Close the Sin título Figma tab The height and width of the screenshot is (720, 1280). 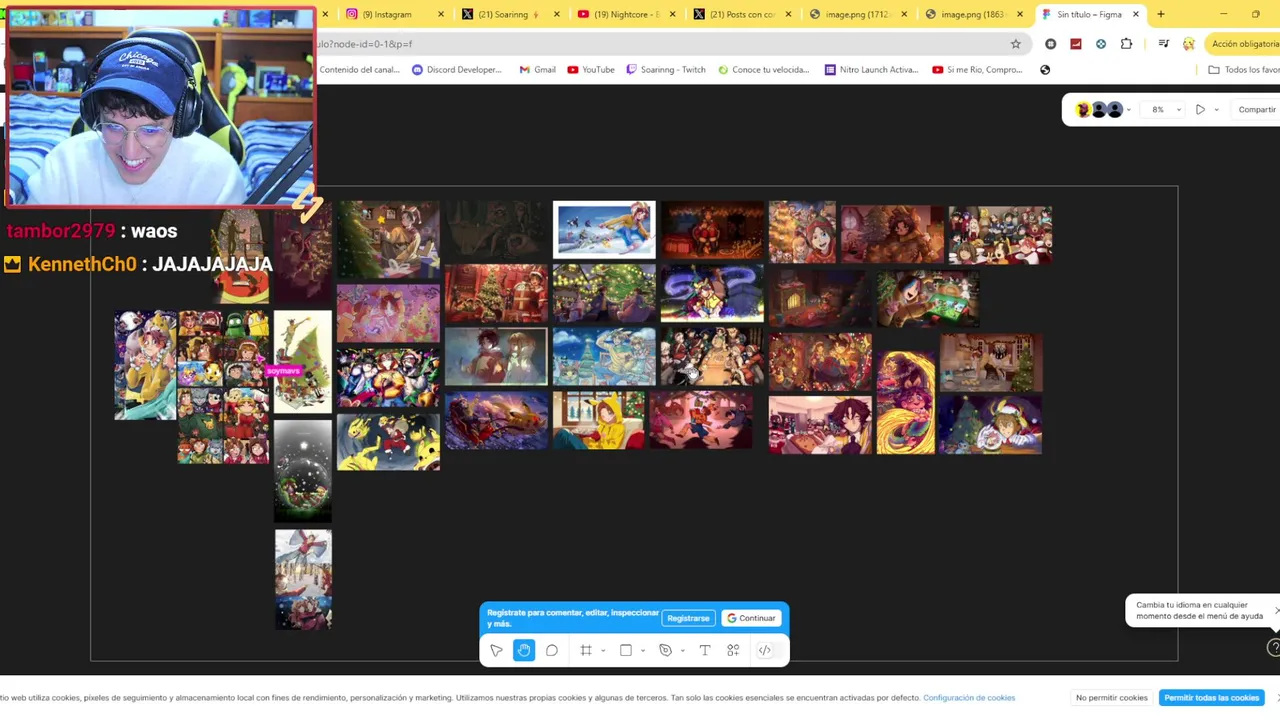[x=1135, y=14]
